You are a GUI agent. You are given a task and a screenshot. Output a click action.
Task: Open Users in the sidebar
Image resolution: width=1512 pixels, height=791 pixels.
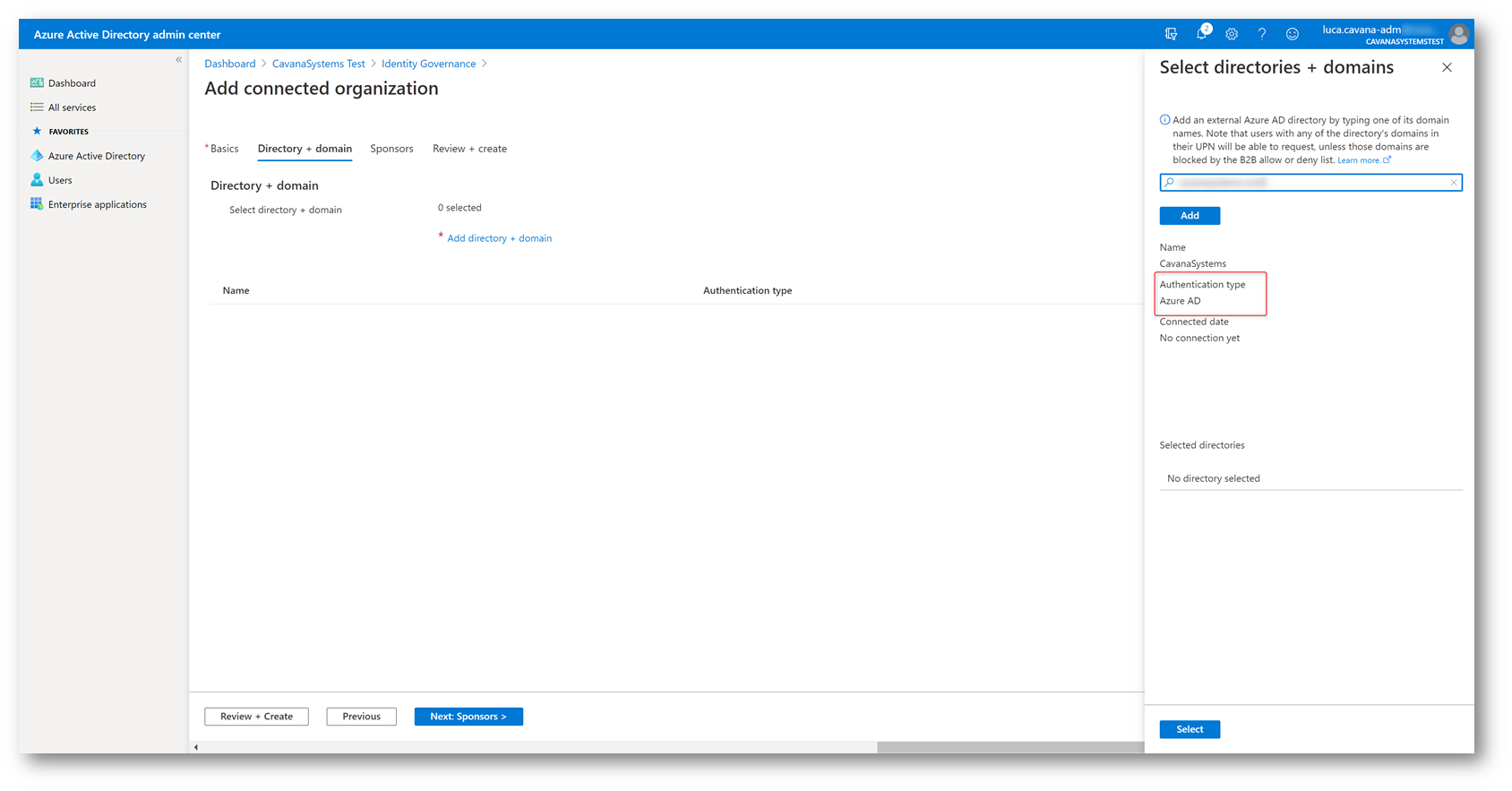point(60,180)
